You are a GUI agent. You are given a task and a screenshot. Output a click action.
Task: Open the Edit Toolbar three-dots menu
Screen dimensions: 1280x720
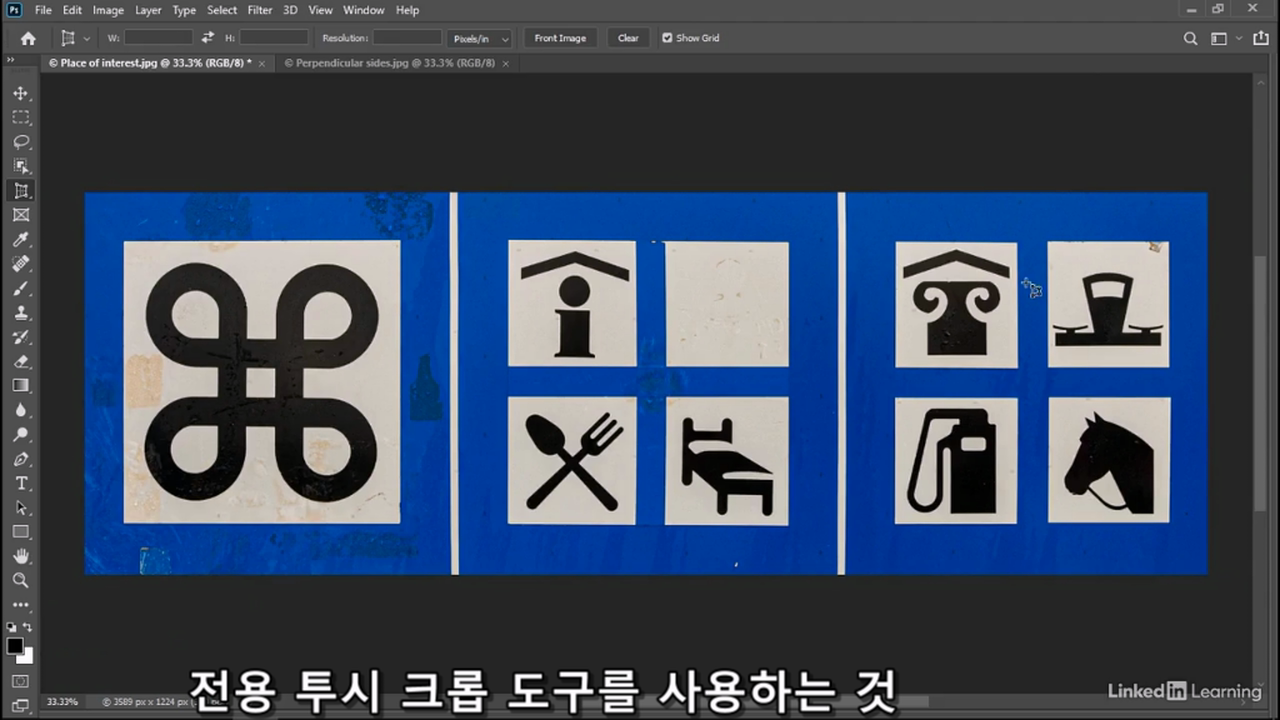[x=21, y=605]
